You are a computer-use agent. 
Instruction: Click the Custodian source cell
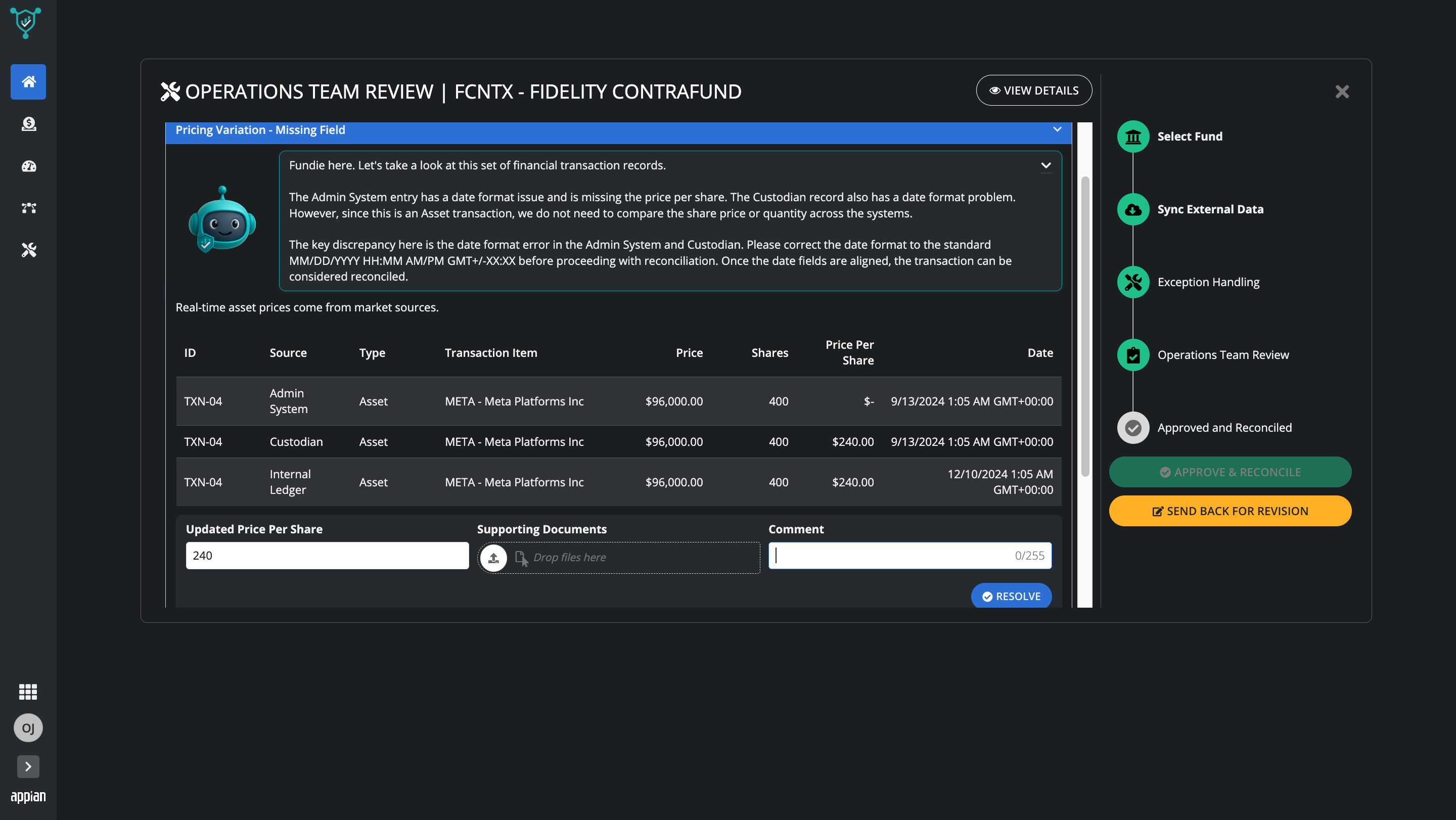tap(296, 441)
